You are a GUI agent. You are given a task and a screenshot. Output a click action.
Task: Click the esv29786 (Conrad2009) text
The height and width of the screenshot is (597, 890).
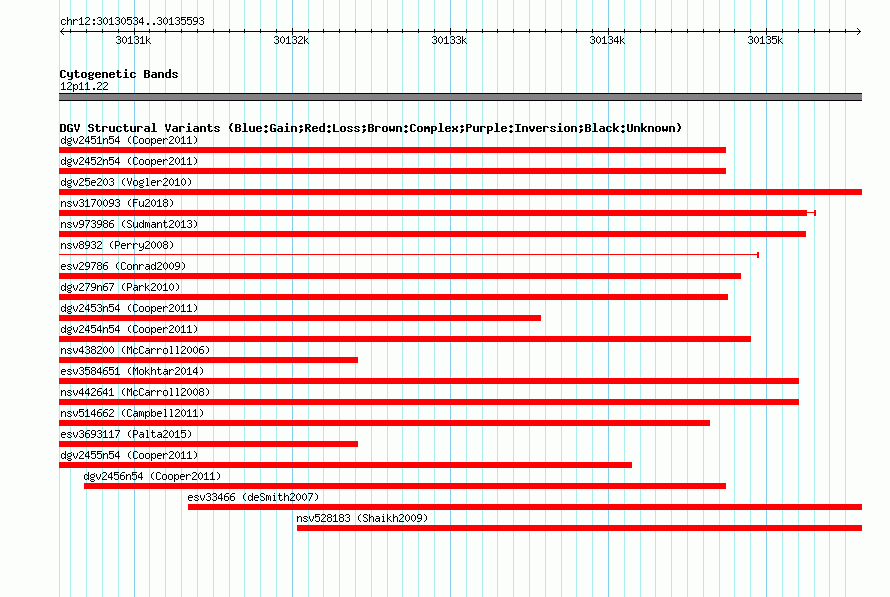click(123, 266)
